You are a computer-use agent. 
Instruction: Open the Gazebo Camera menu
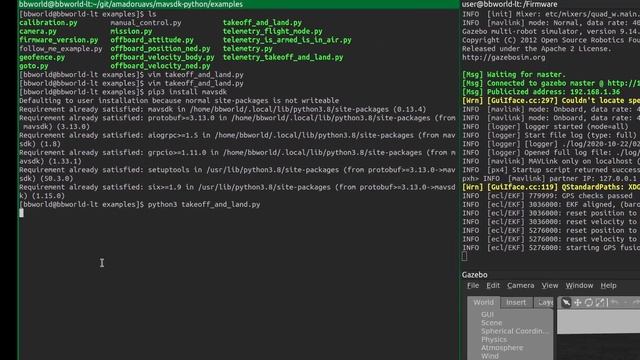coord(520,286)
